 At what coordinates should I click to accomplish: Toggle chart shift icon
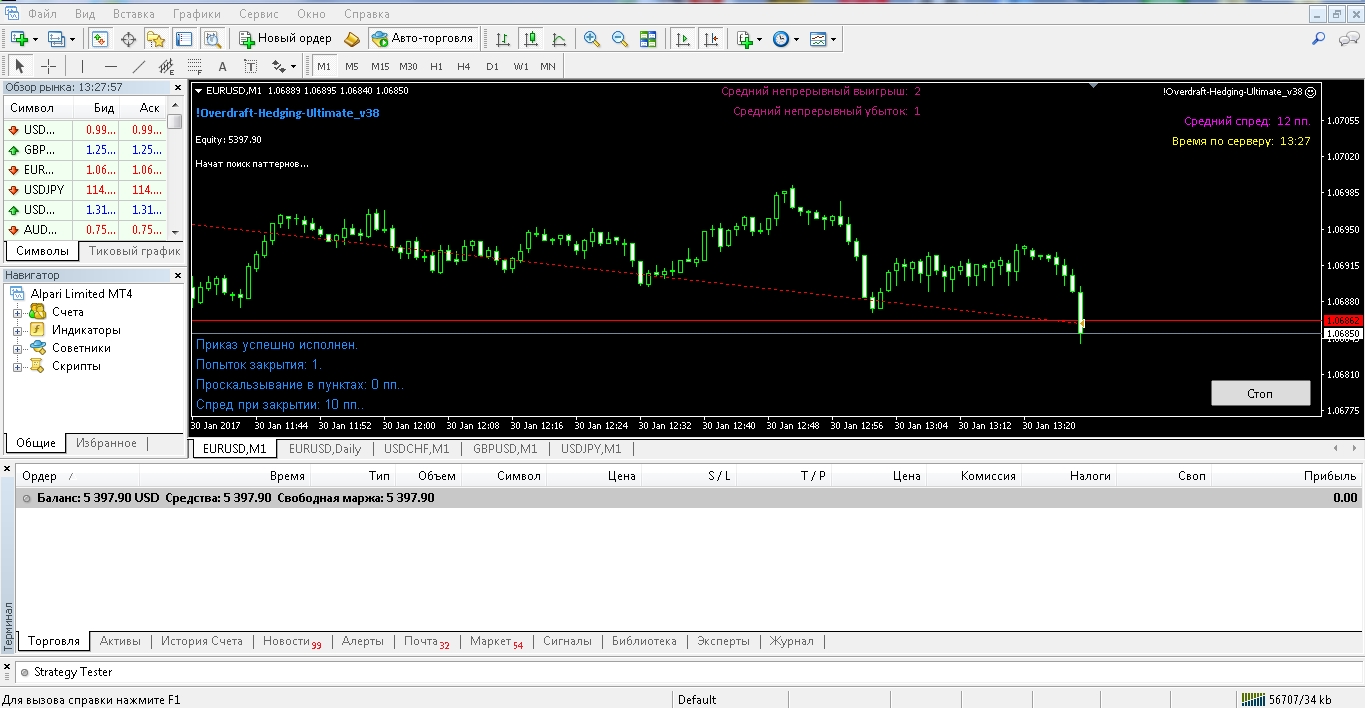tap(711, 39)
